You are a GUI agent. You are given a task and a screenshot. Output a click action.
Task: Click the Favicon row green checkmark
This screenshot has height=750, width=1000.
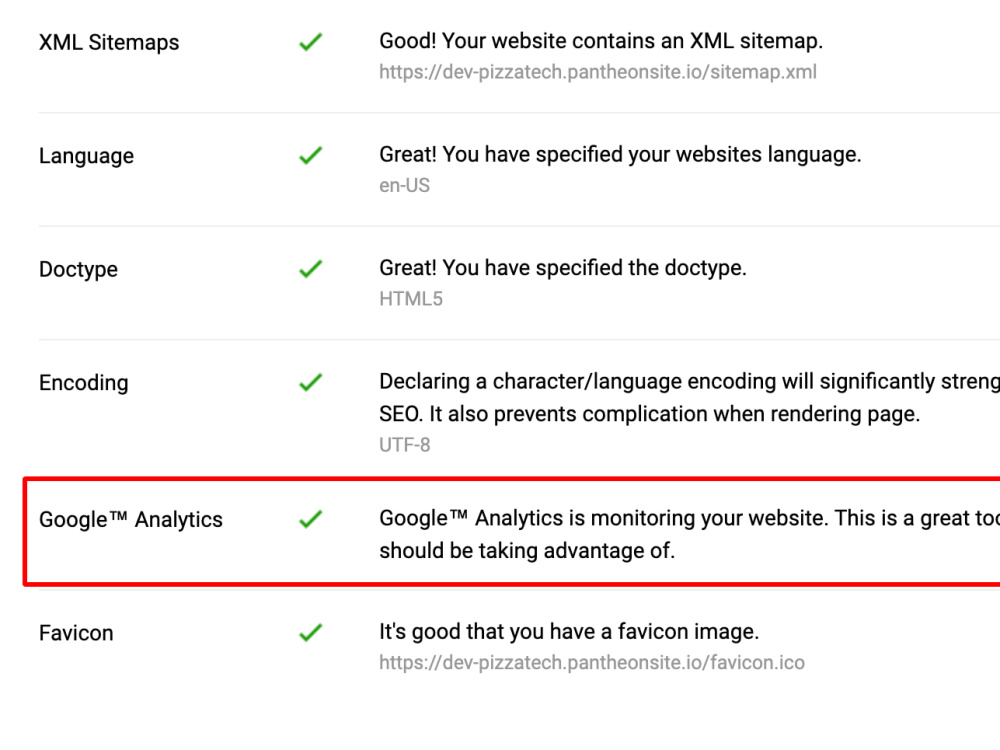click(311, 633)
